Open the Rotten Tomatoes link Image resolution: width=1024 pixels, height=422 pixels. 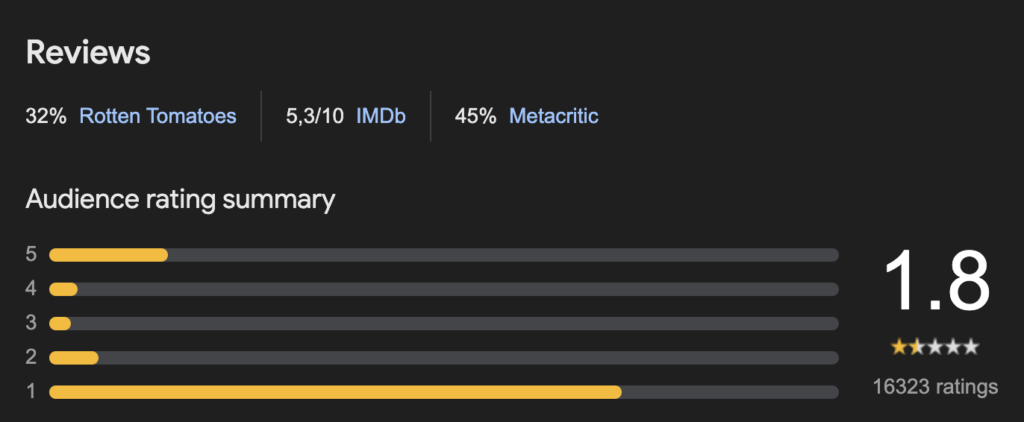click(157, 116)
